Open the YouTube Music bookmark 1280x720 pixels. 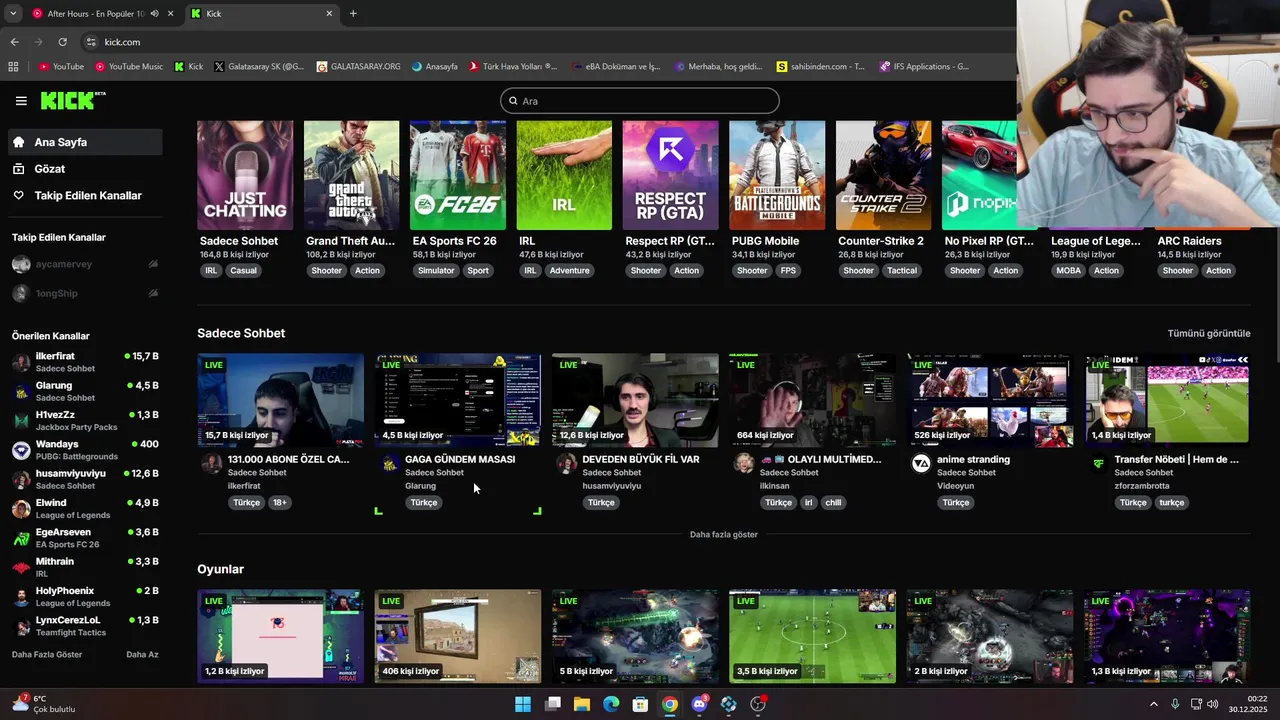click(129, 67)
